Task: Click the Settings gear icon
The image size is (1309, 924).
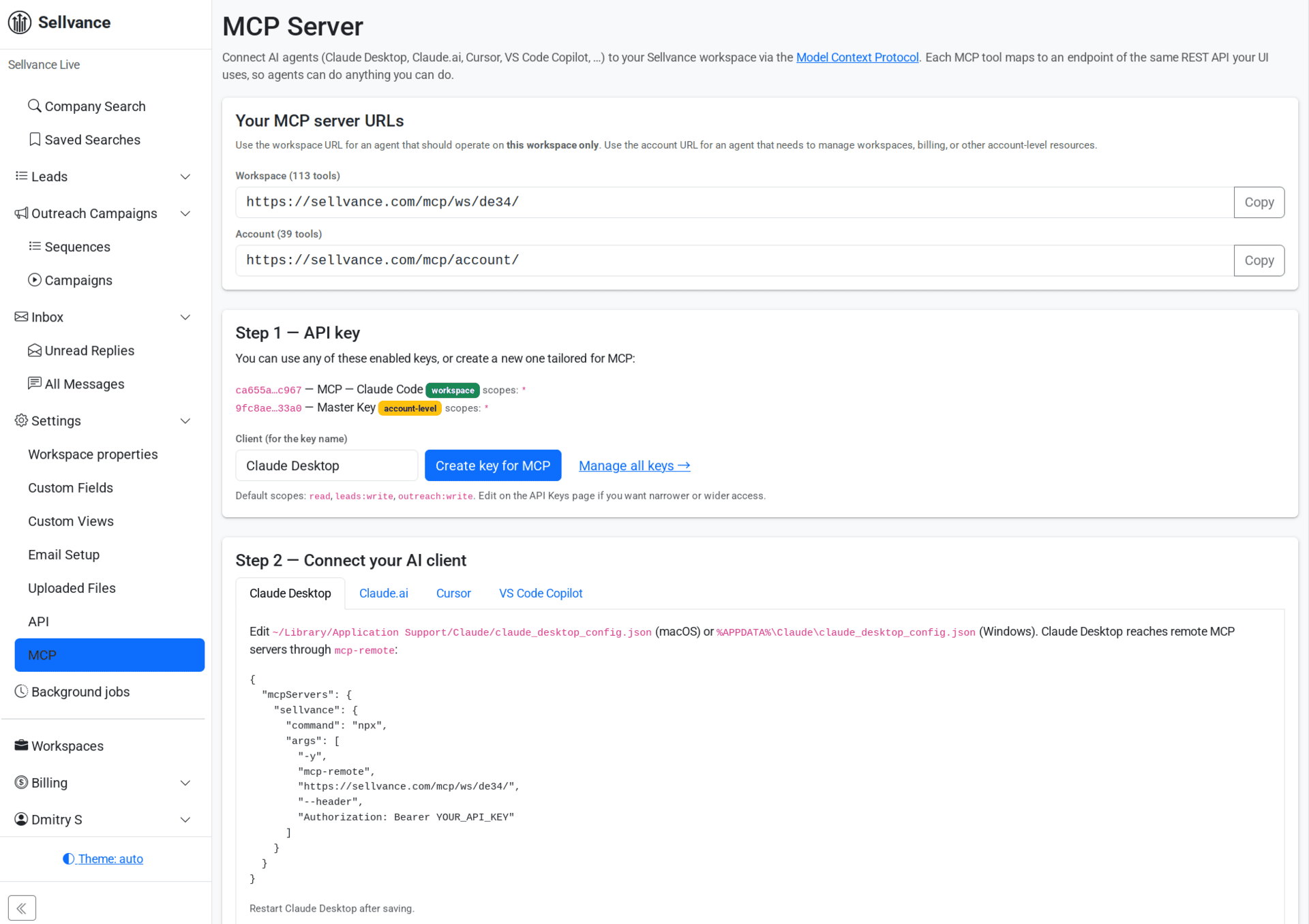Action: 20,420
